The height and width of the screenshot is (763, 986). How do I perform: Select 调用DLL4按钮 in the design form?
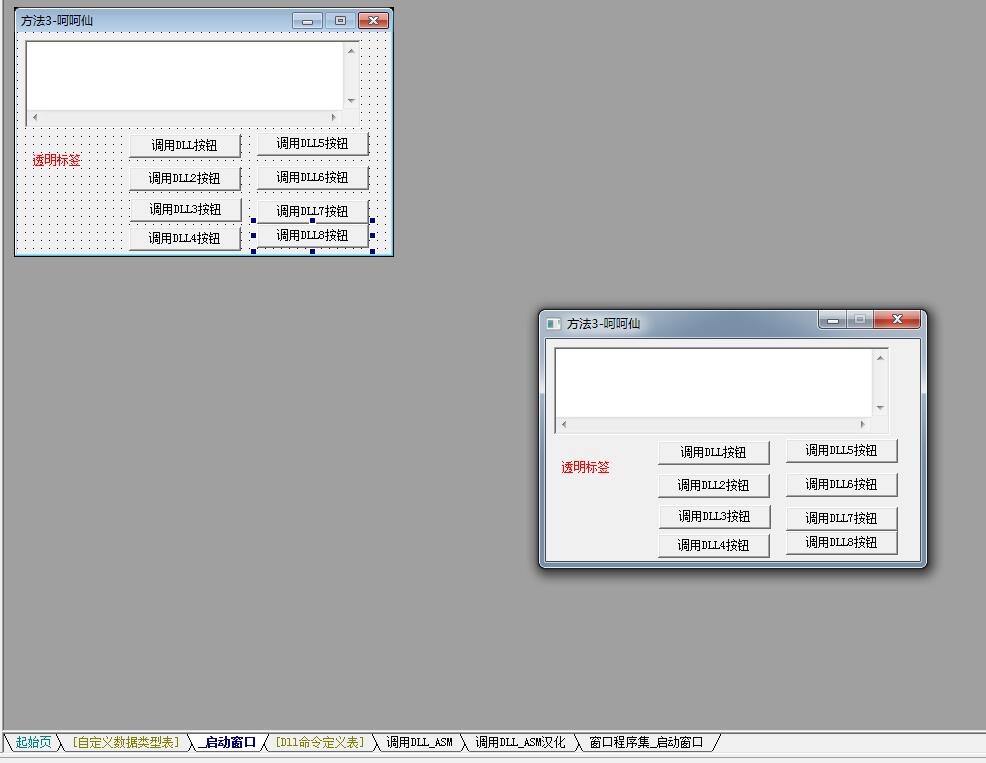coord(185,238)
